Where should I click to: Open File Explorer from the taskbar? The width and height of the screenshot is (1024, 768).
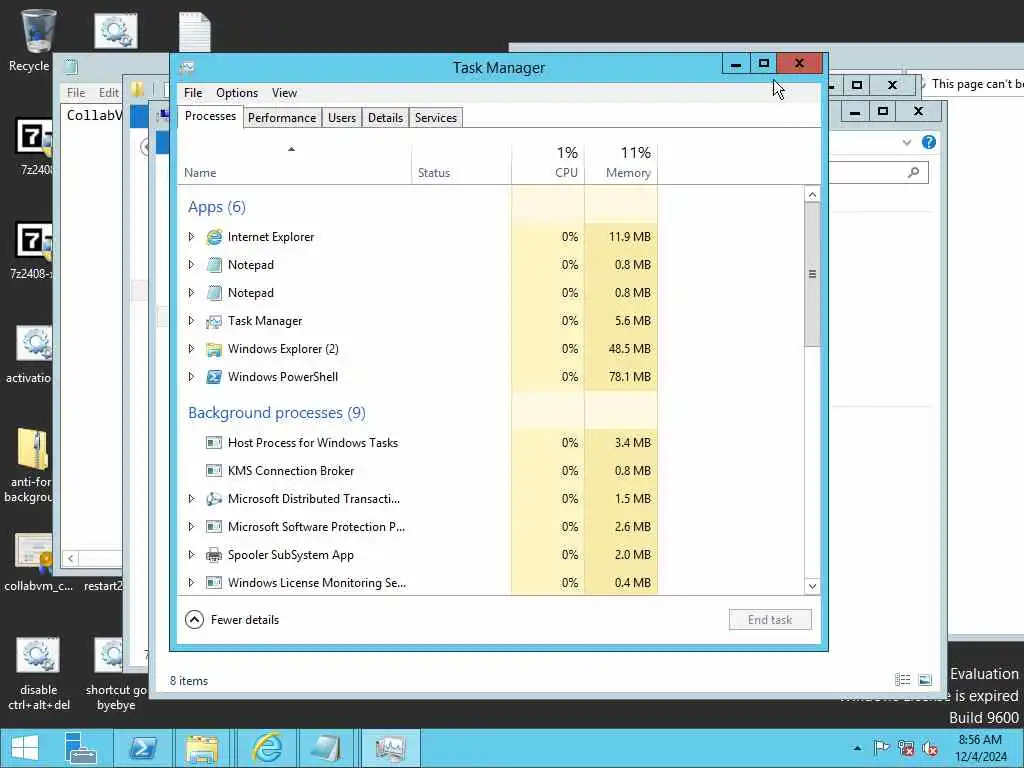coord(202,748)
